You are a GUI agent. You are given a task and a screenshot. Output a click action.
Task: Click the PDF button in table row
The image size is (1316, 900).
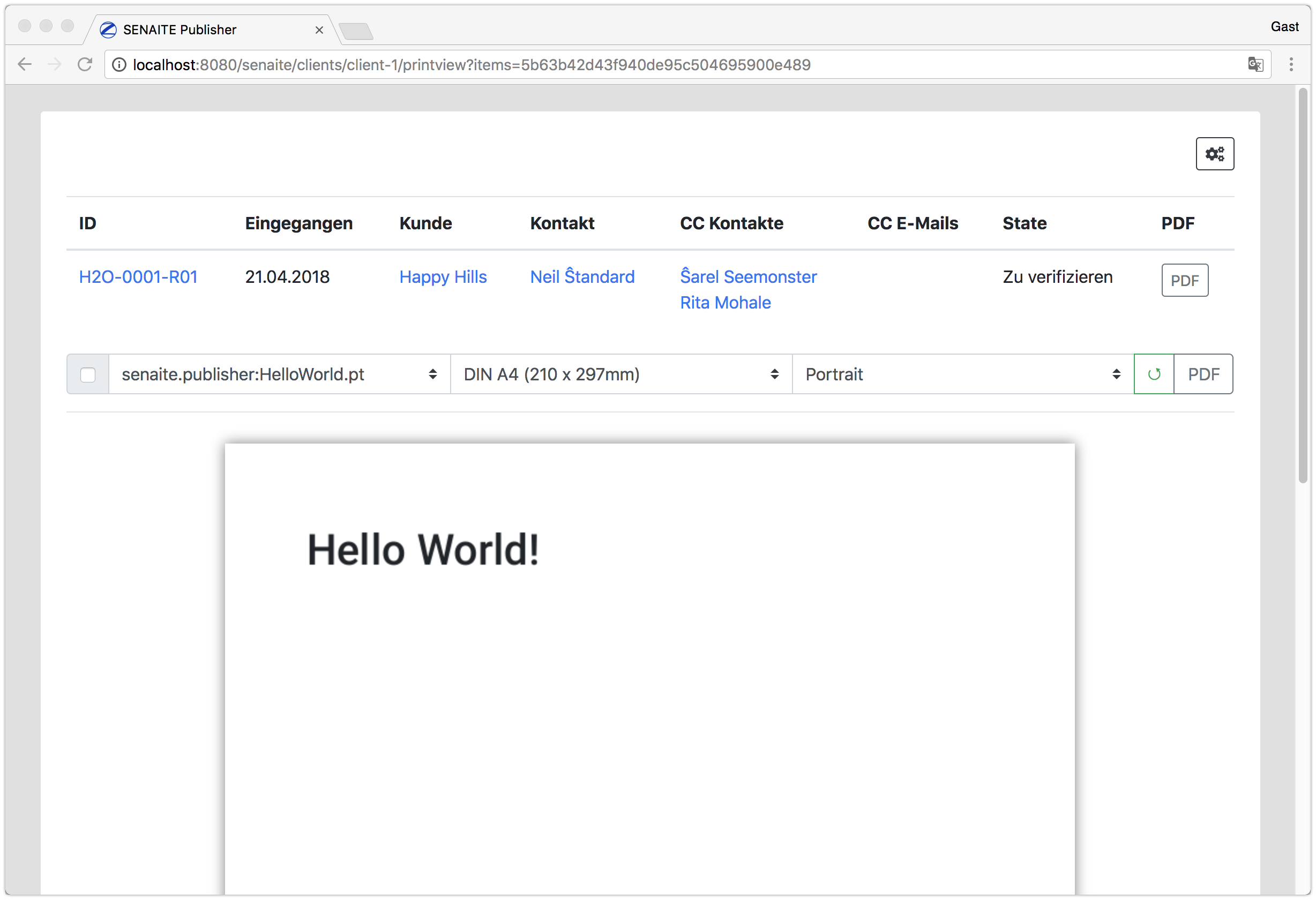1185,280
